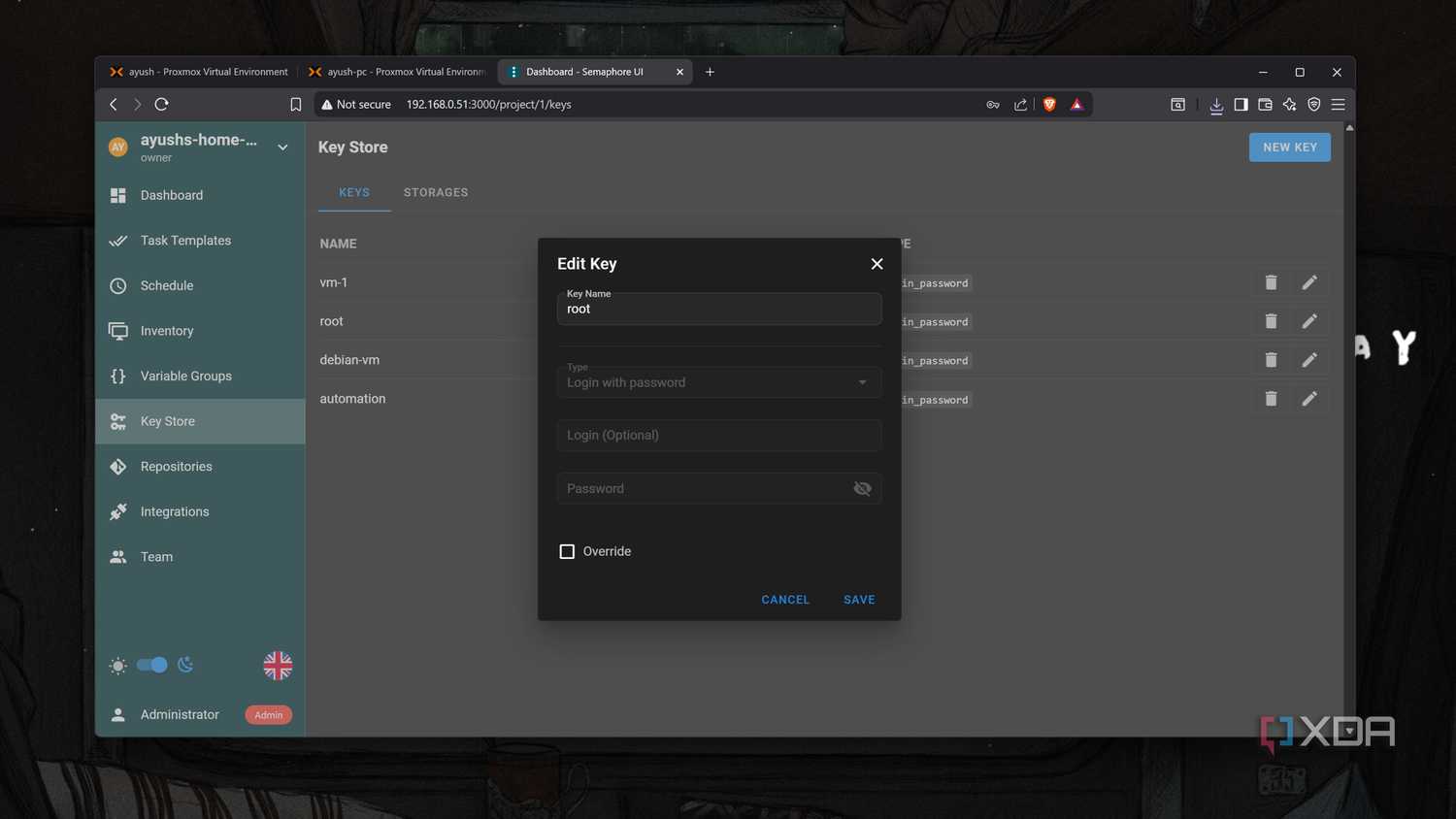Delete the root key
The height and width of the screenshot is (819, 1456).
coord(1271,321)
